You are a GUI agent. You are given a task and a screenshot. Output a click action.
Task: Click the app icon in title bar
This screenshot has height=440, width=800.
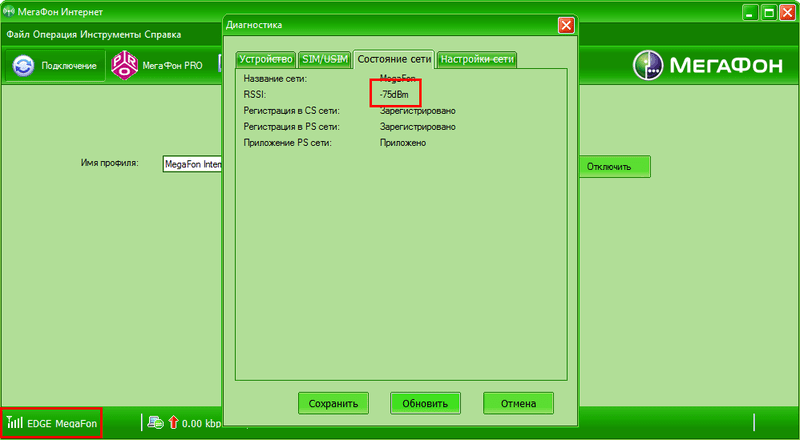[9, 11]
